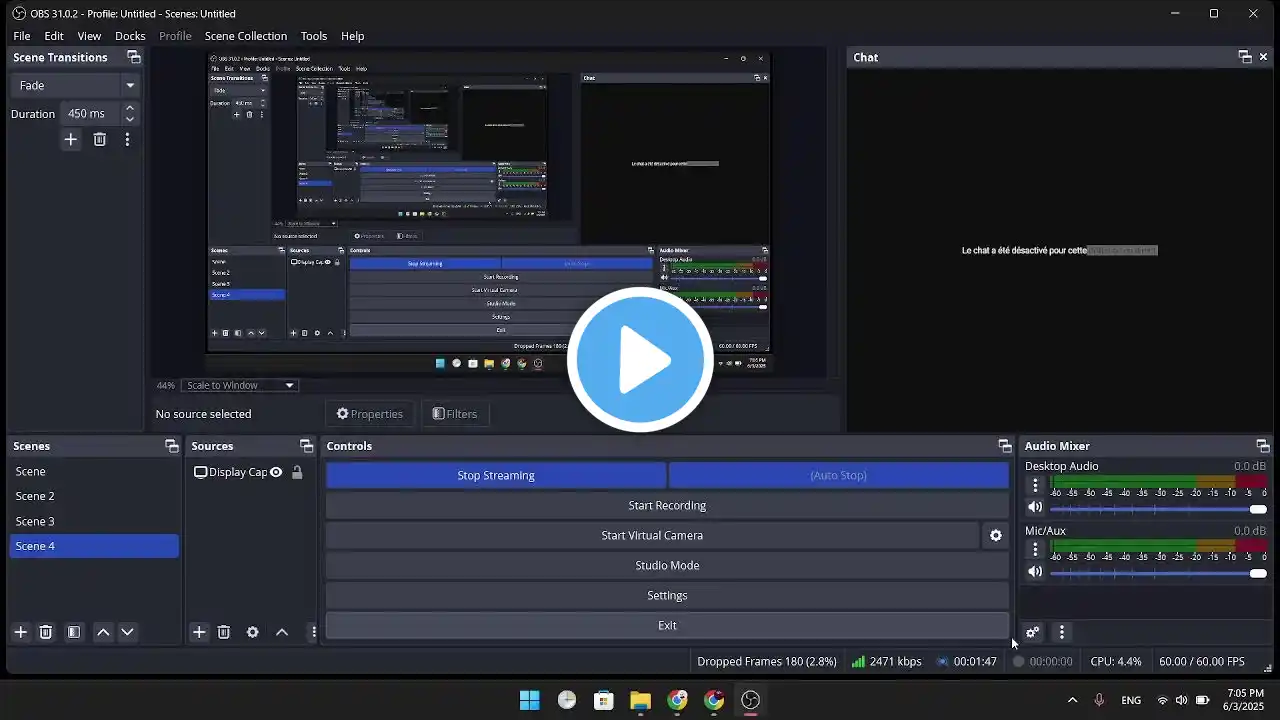
Task: Click the duration field showing 450 ms
Action: (90, 114)
